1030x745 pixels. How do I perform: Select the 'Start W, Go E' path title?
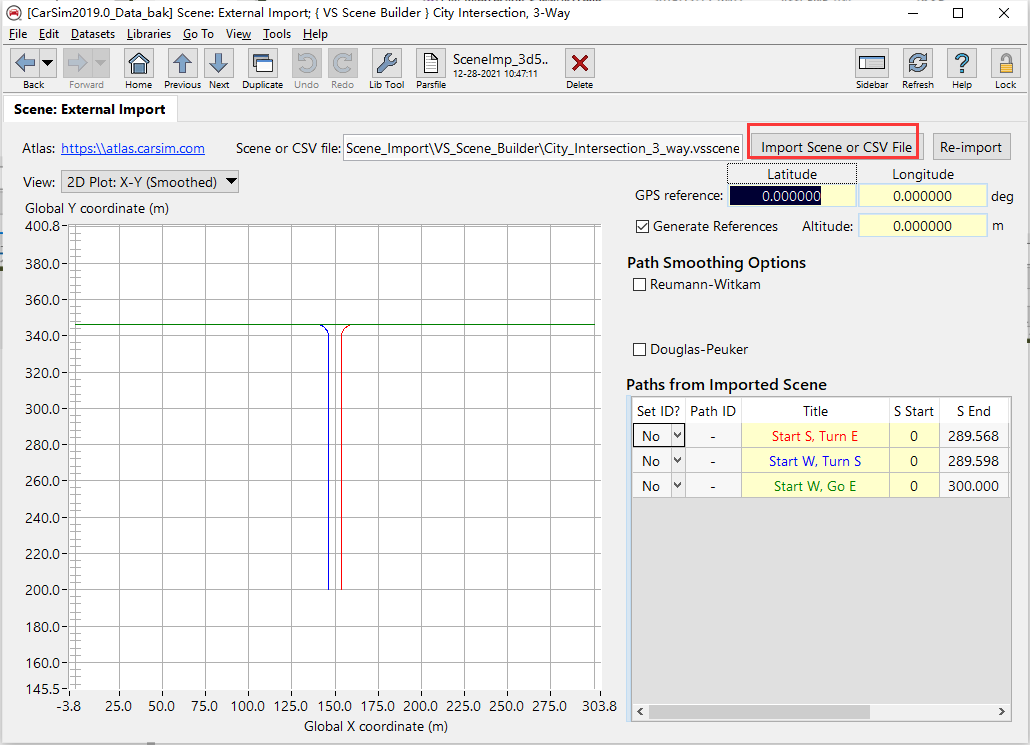click(x=815, y=486)
